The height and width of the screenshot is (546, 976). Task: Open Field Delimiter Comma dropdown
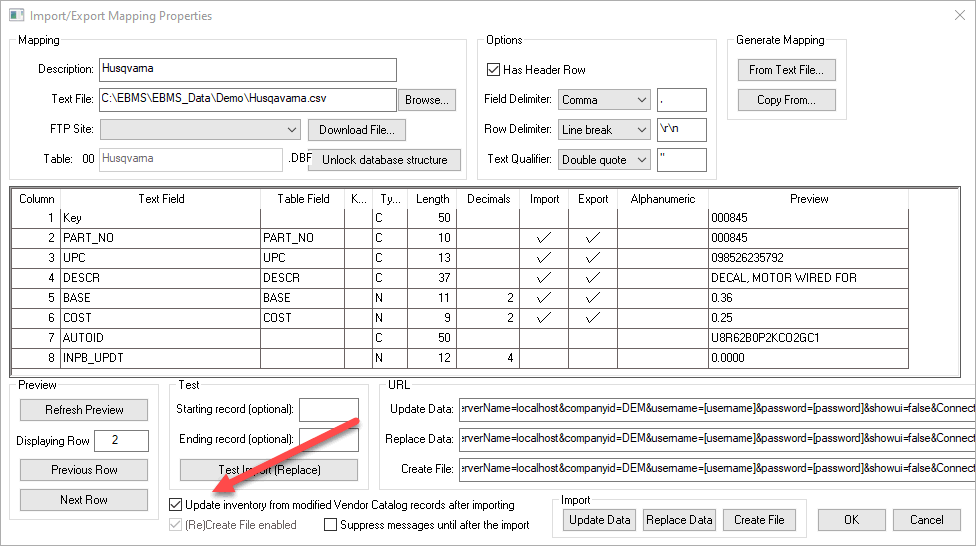(604, 100)
